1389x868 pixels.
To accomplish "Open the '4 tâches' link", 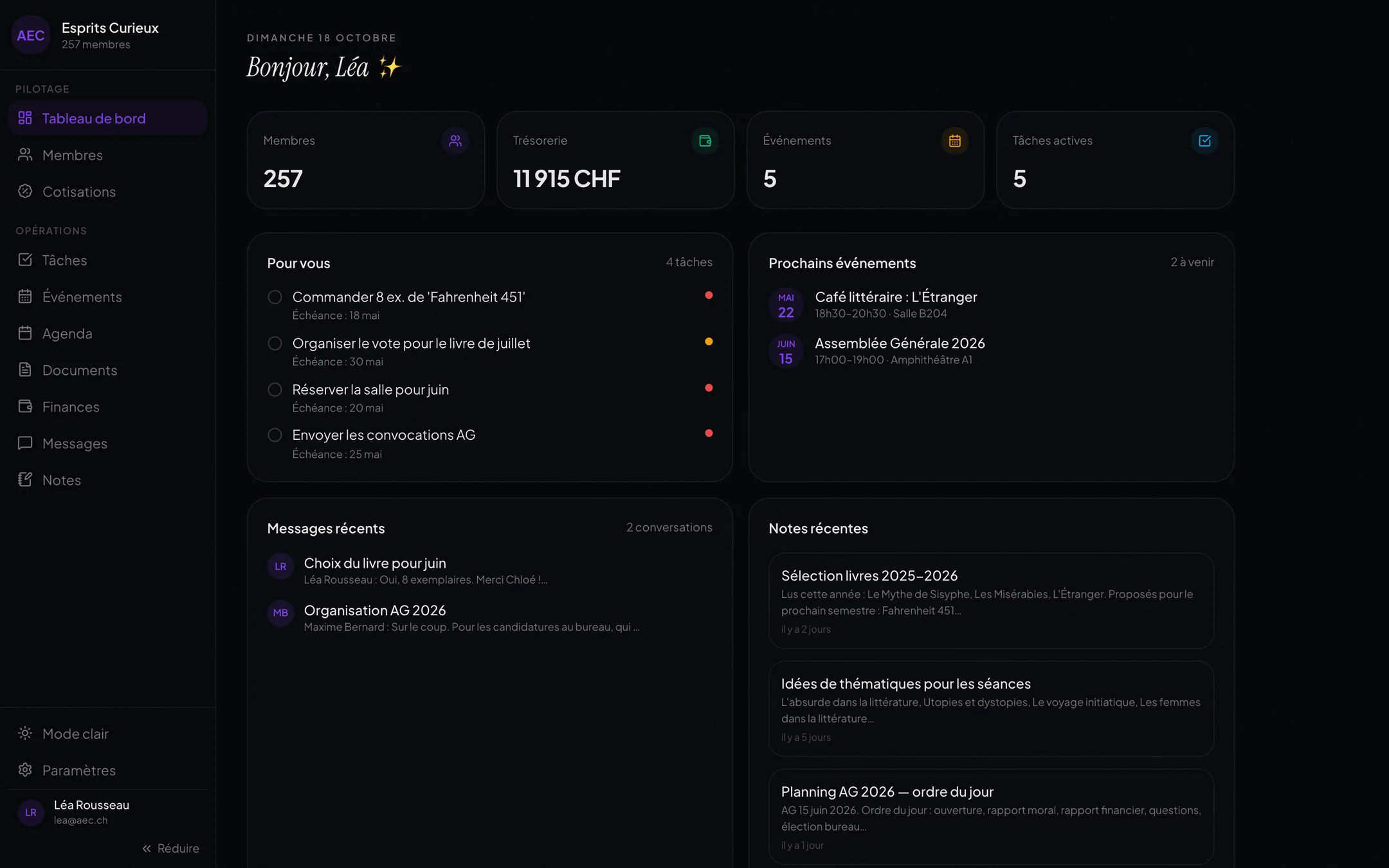I will click(689, 262).
